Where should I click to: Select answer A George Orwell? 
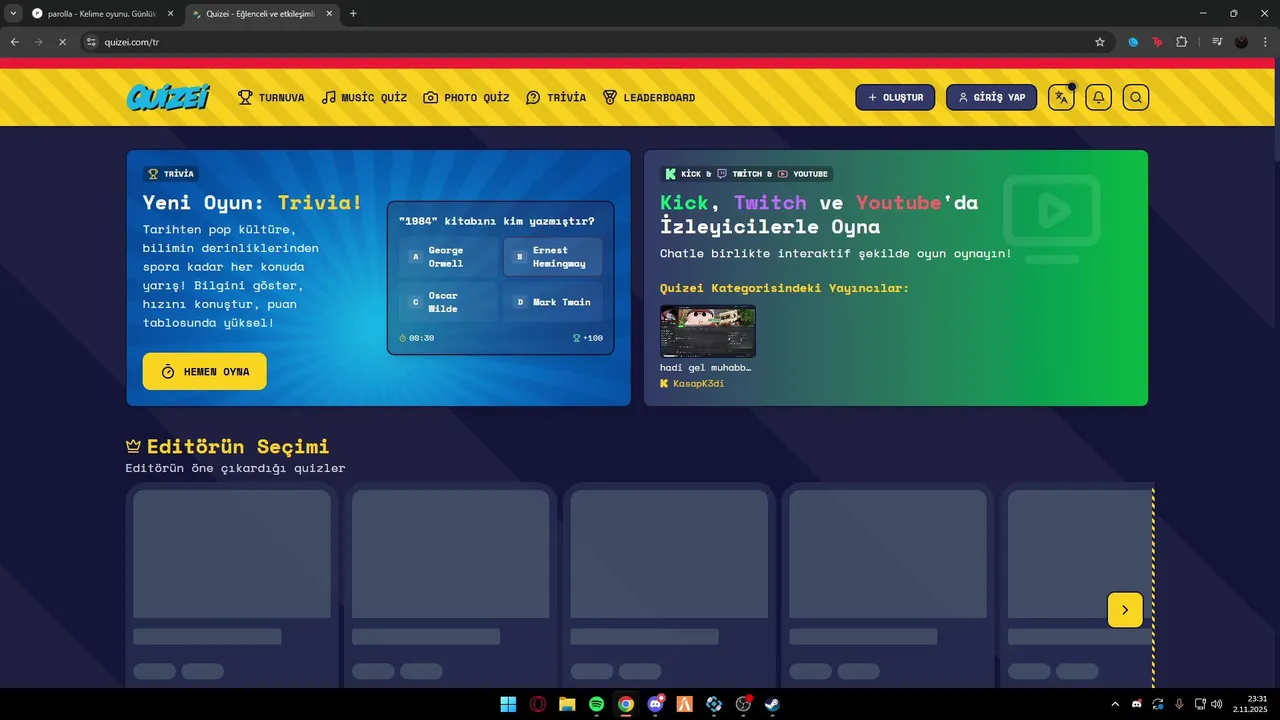tap(447, 257)
